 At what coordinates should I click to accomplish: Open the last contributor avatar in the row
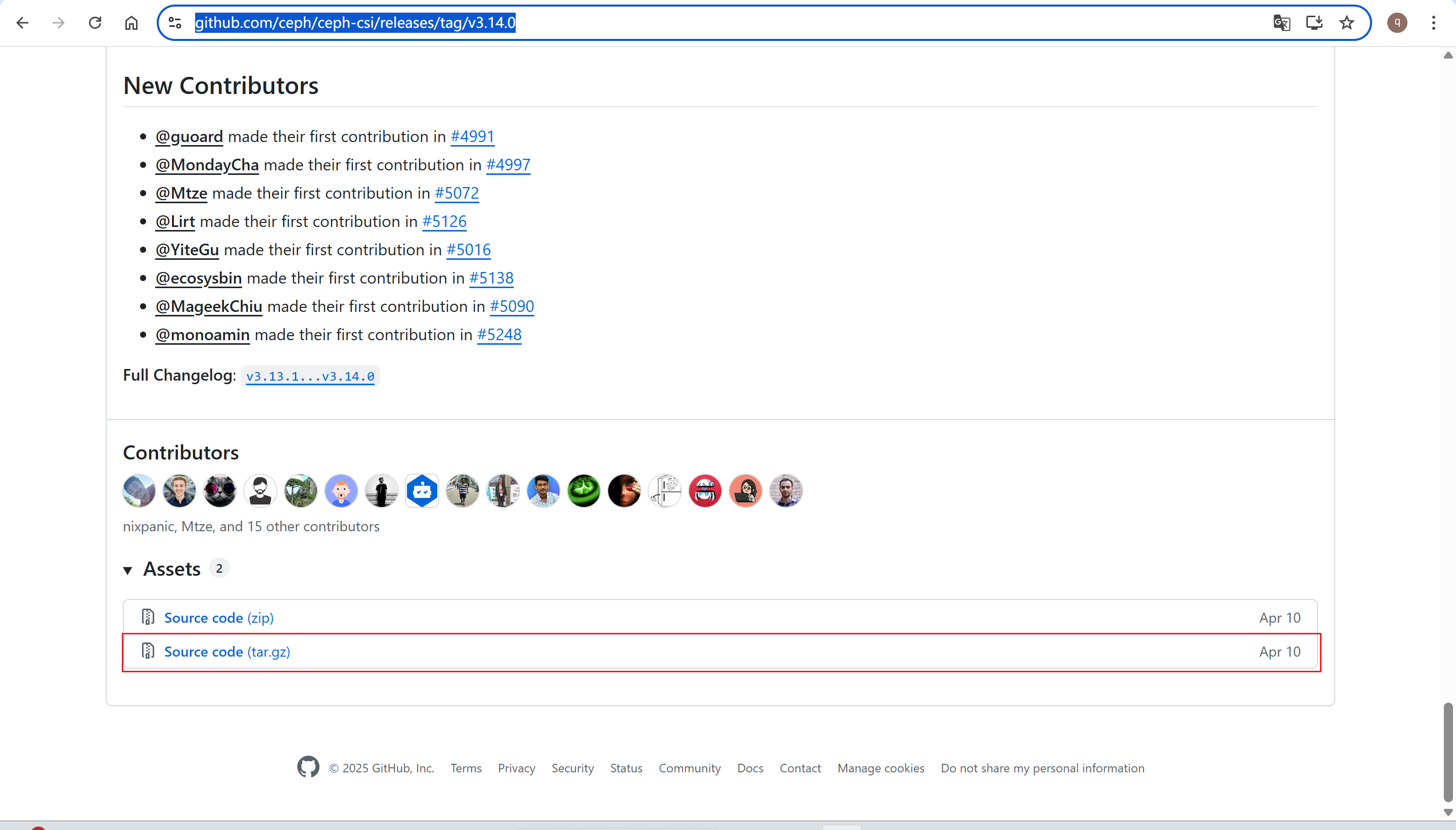point(786,491)
